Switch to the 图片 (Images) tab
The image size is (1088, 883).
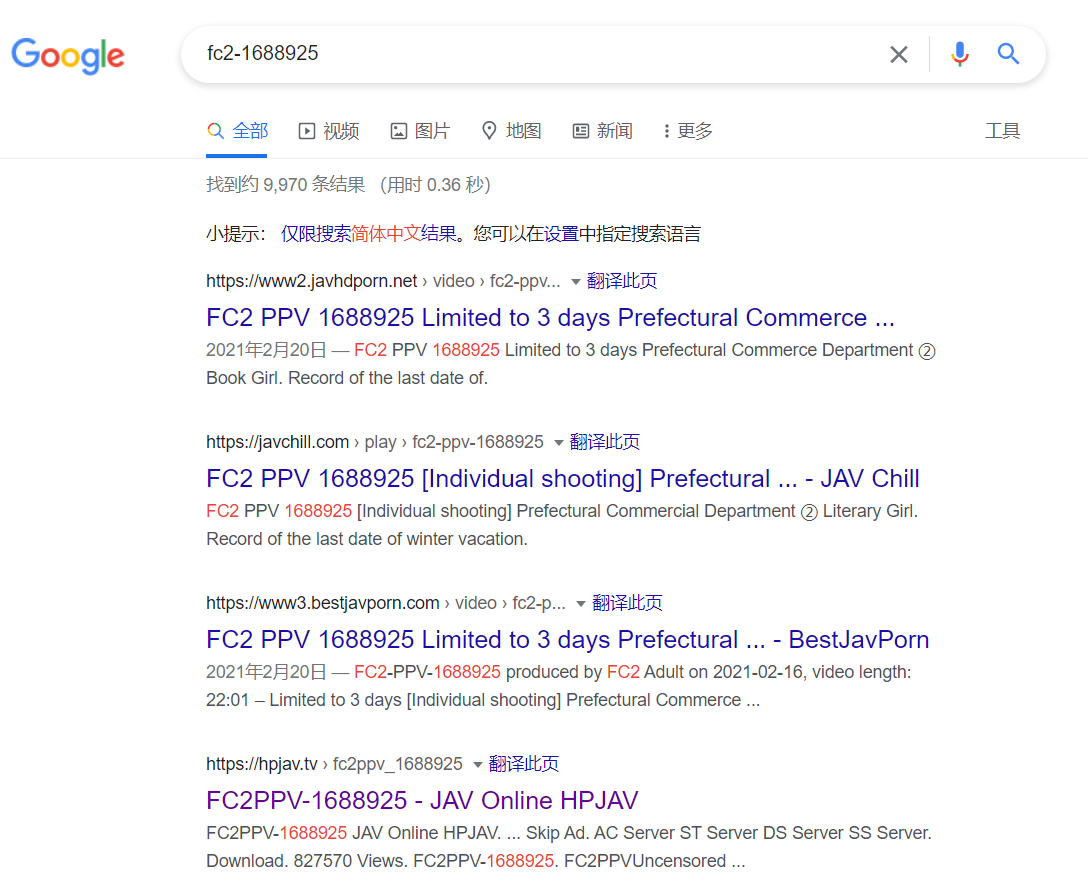[420, 130]
